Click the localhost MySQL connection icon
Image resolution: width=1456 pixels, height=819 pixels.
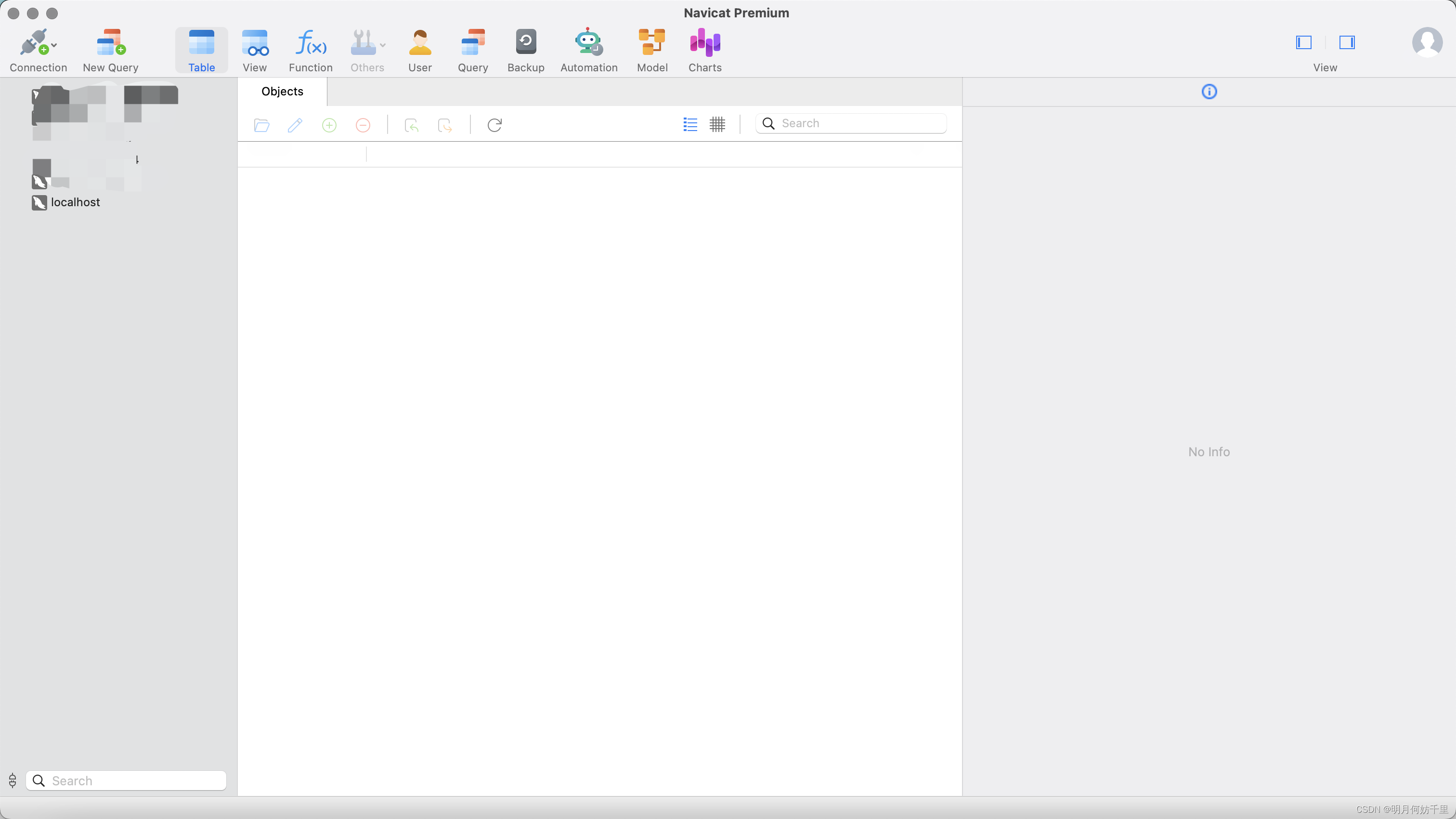(39, 202)
